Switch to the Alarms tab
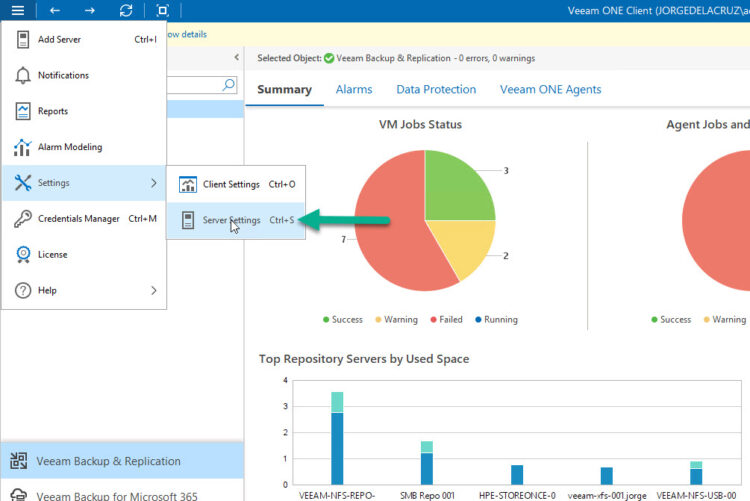Viewport: 750px width, 501px height. (354, 90)
